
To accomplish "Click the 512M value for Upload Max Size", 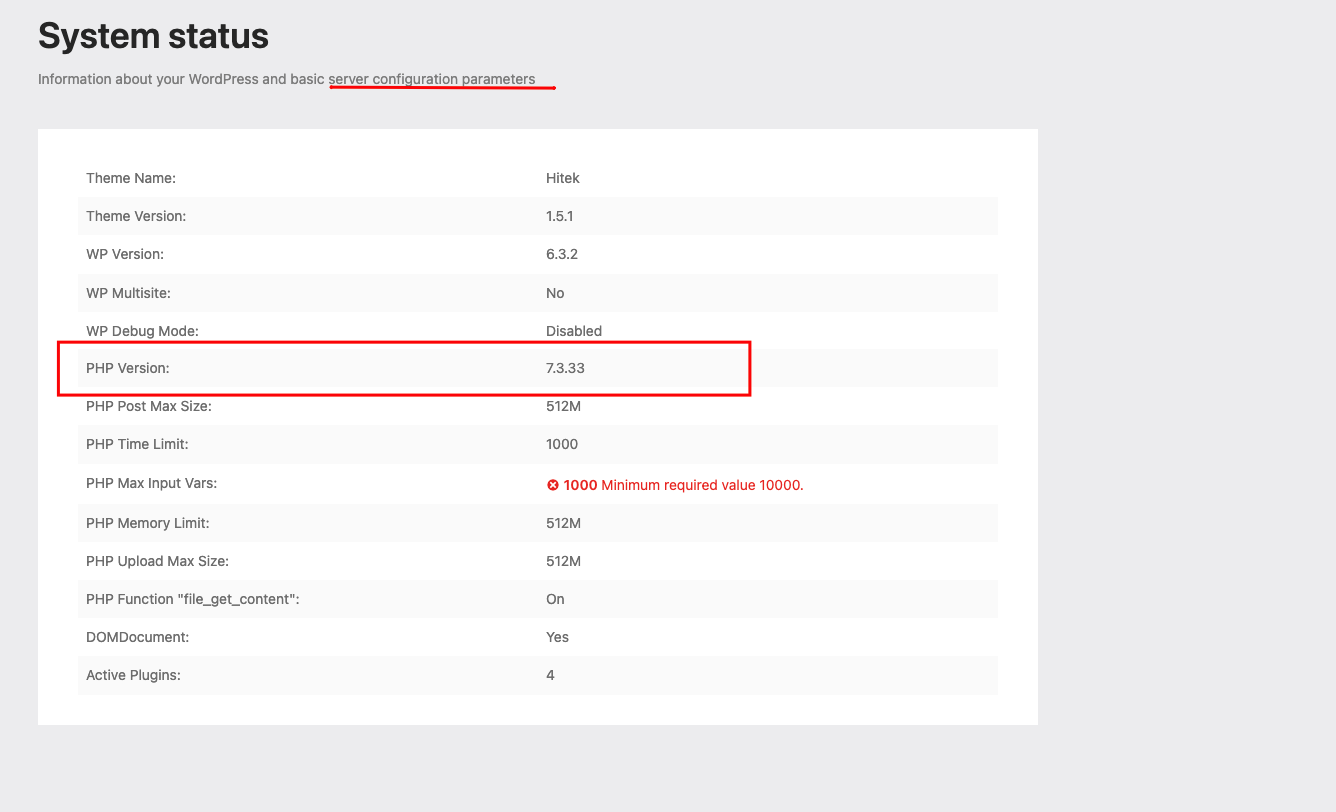I will [563, 561].
